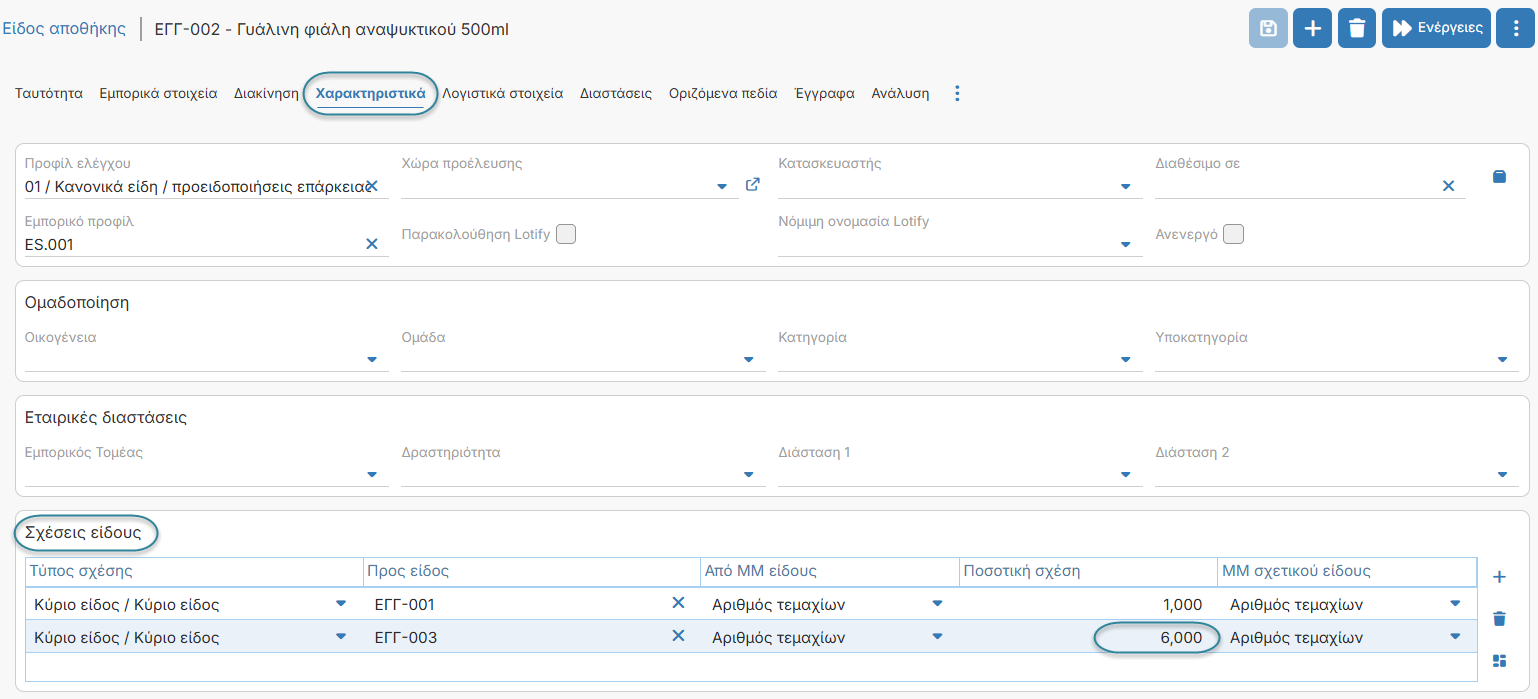Select the Χαρακτηριστικά tab
The image size is (1538, 699).
[371, 93]
